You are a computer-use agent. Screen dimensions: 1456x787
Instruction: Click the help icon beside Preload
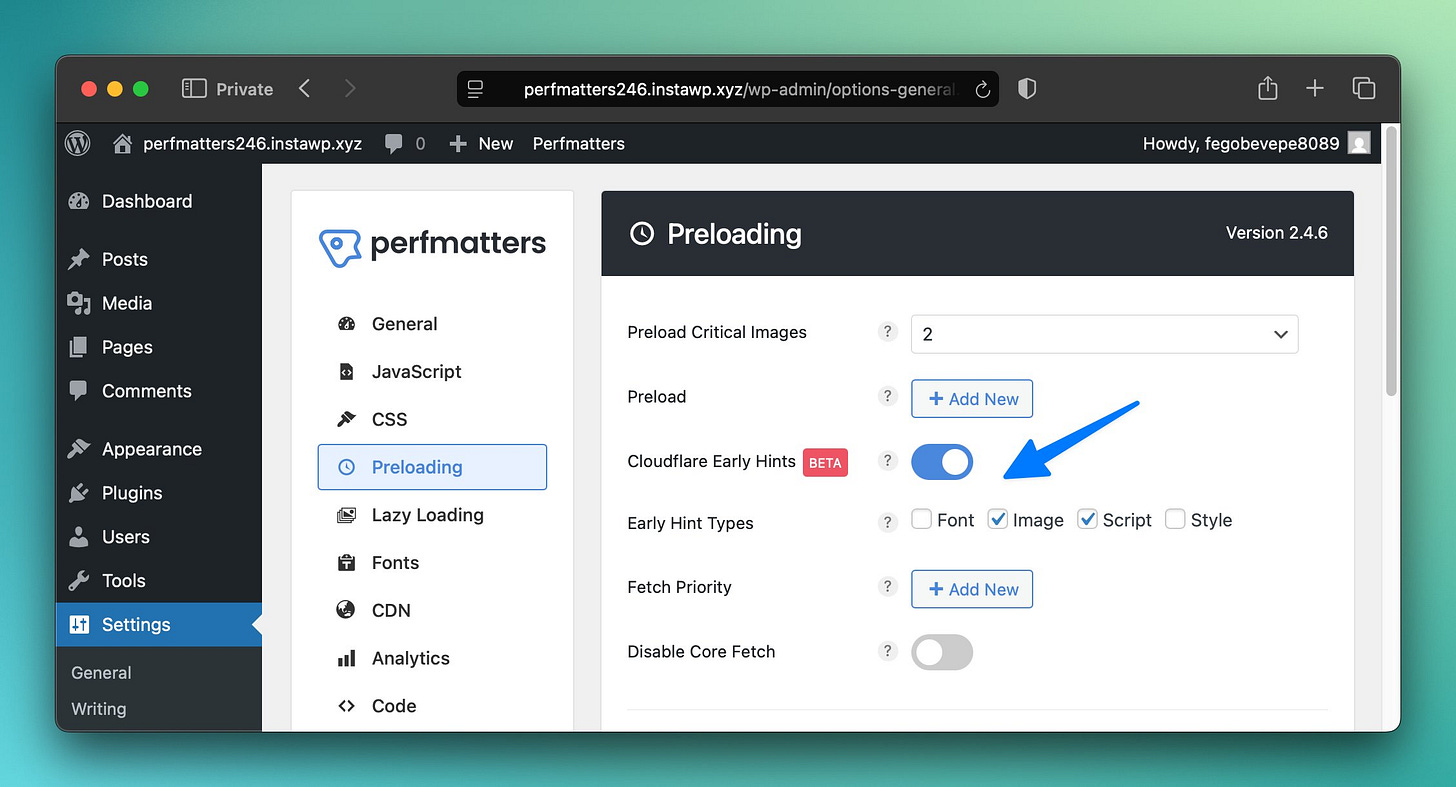pos(887,396)
